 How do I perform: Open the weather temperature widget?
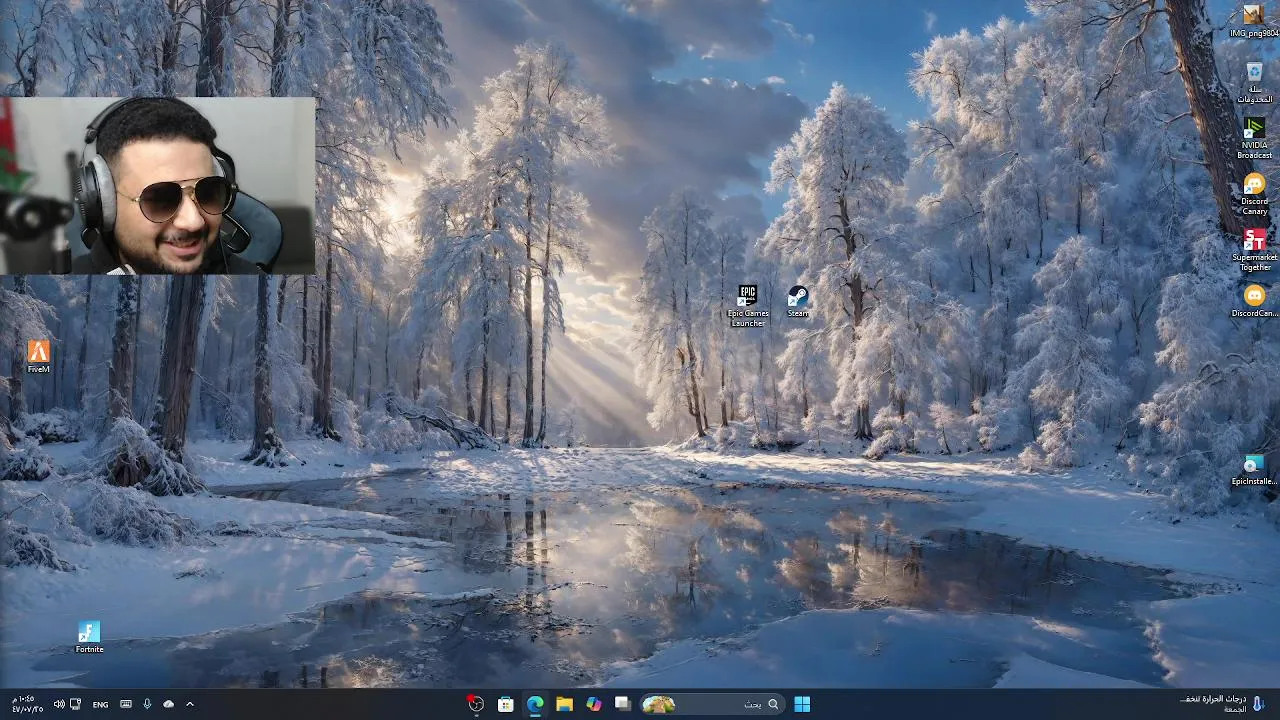click(1220, 704)
